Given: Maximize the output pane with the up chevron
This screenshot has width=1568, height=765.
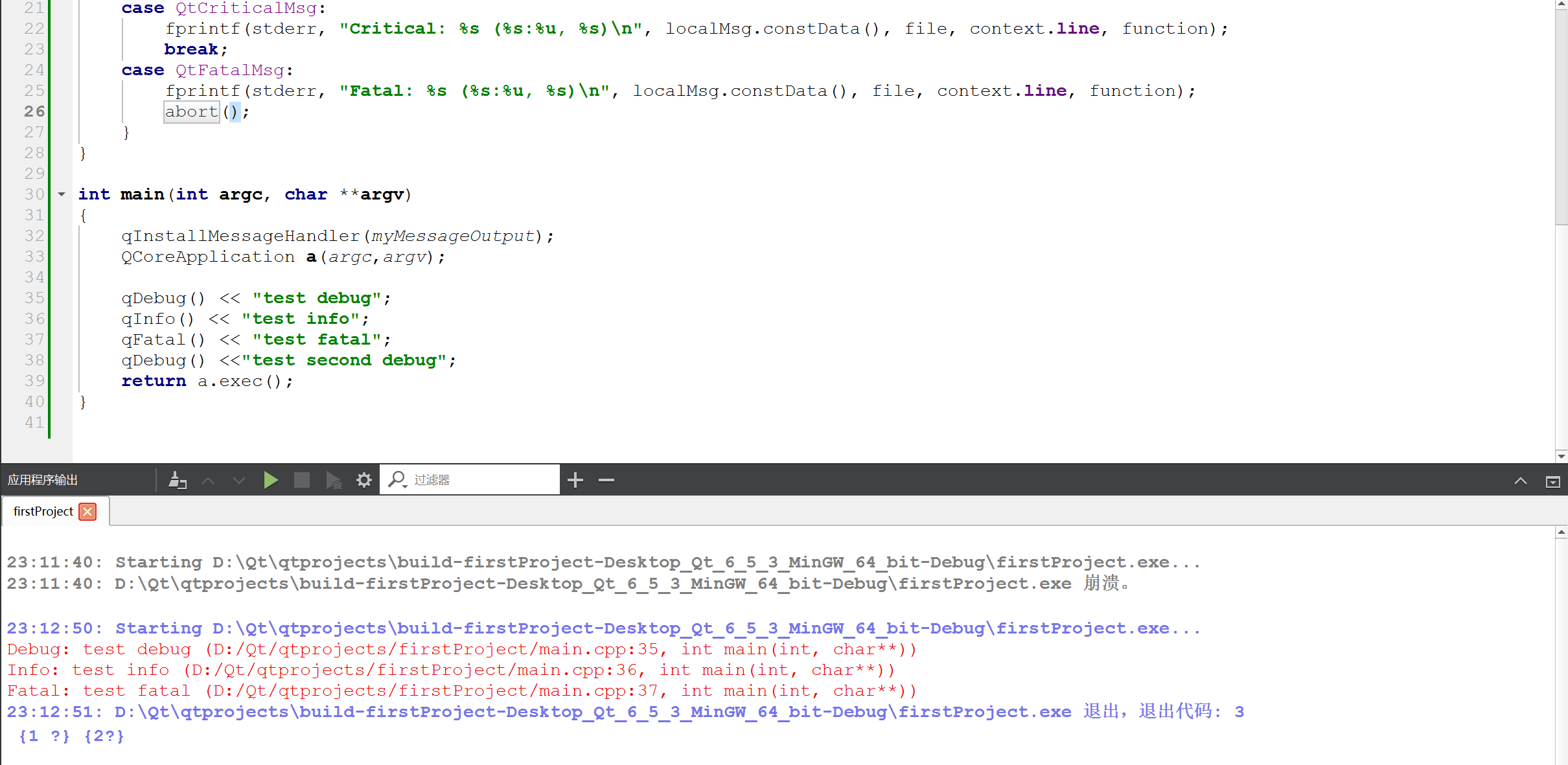Looking at the screenshot, I should 1520,481.
